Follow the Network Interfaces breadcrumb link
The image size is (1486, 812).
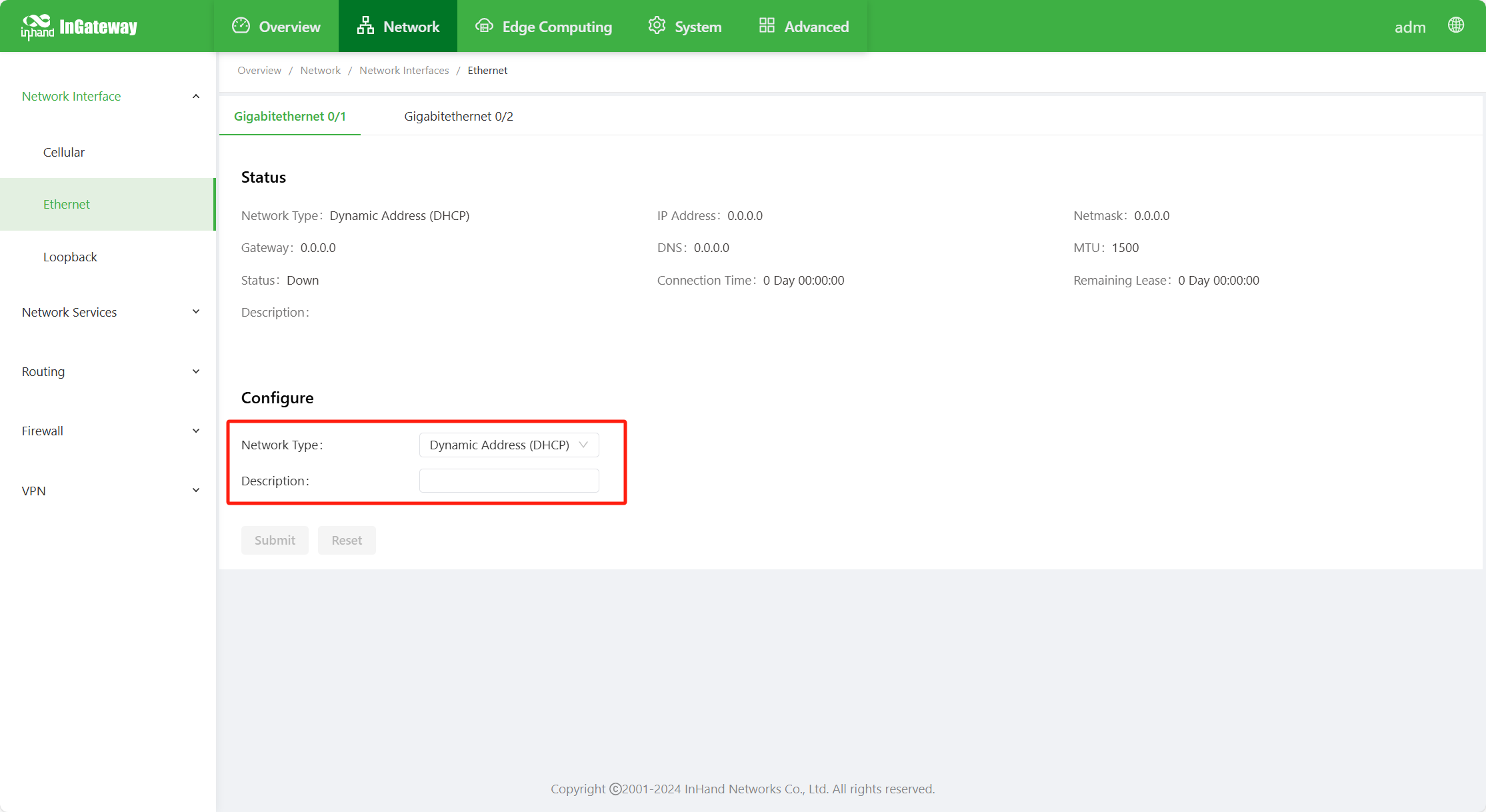coord(404,71)
